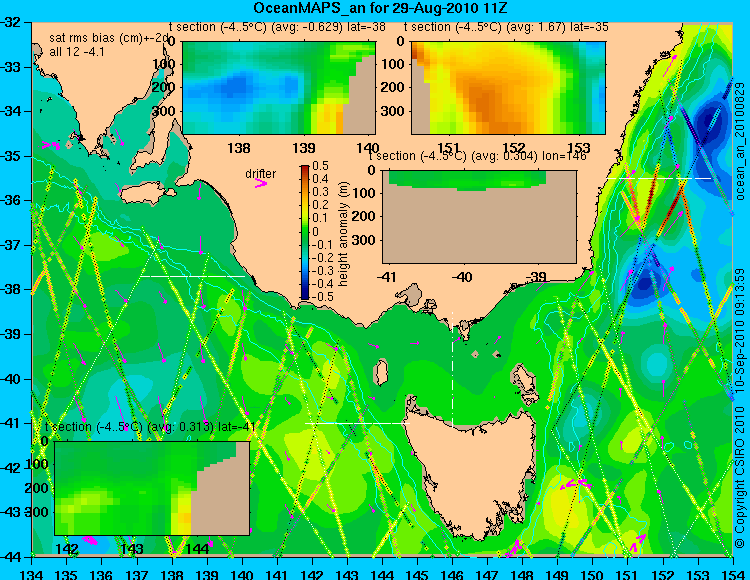Click the 0.5 tick on the colorbar
The width and height of the screenshot is (750, 580).
pos(320,166)
